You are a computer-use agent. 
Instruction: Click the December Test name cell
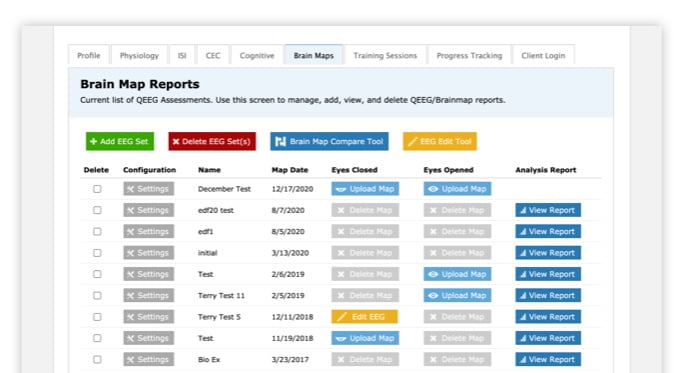224,189
